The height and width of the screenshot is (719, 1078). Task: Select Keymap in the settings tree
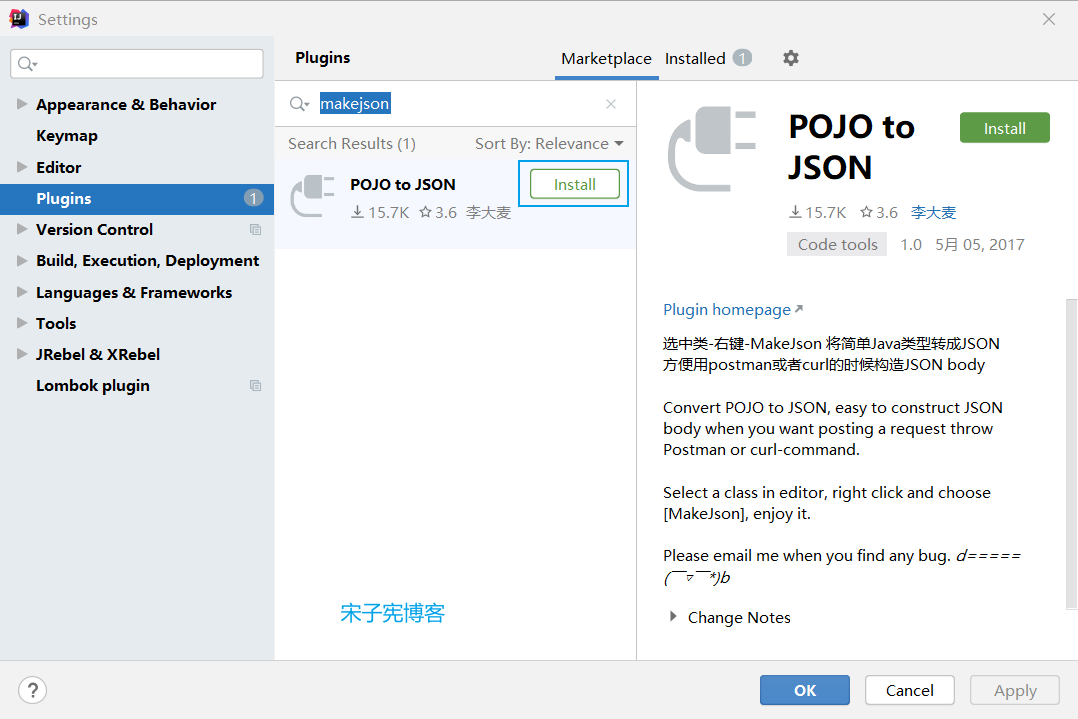[67, 136]
